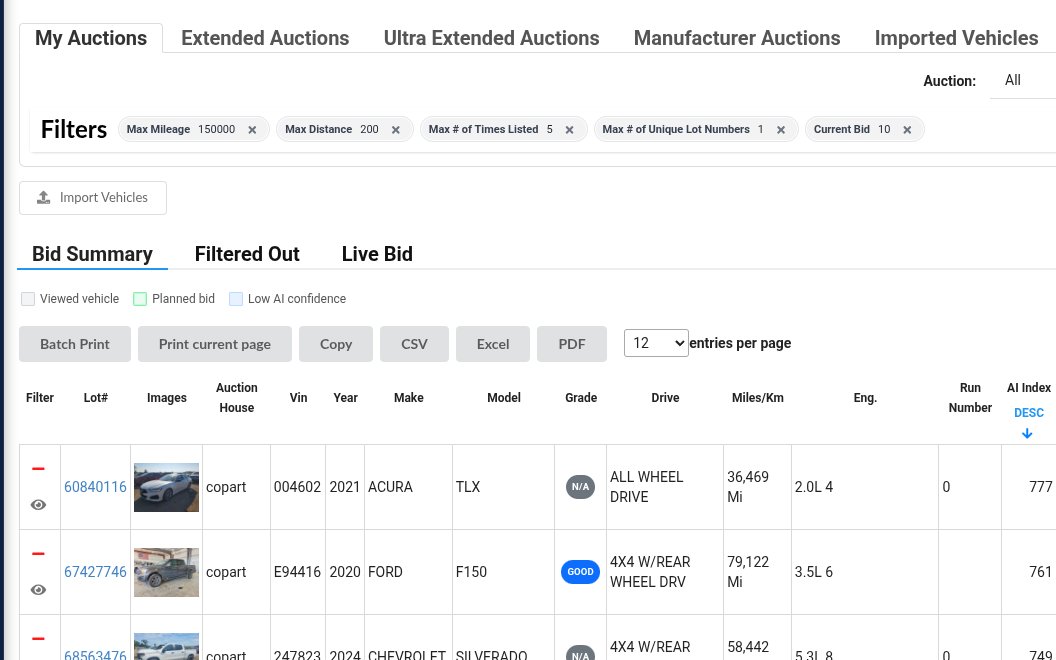The width and height of the screenshot is (1056, 660).
Task: Toggle the eye icon for the Acura TLX row
Action: click(x=38, y=505)
